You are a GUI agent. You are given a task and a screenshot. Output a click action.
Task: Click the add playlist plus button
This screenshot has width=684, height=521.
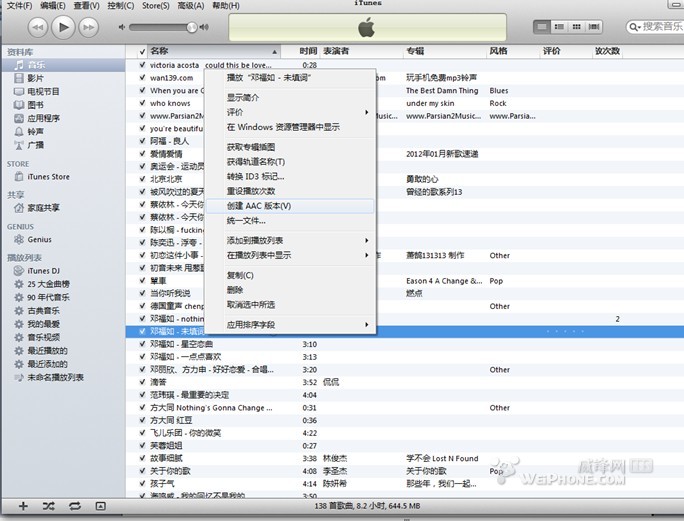[x=23, y=506]
